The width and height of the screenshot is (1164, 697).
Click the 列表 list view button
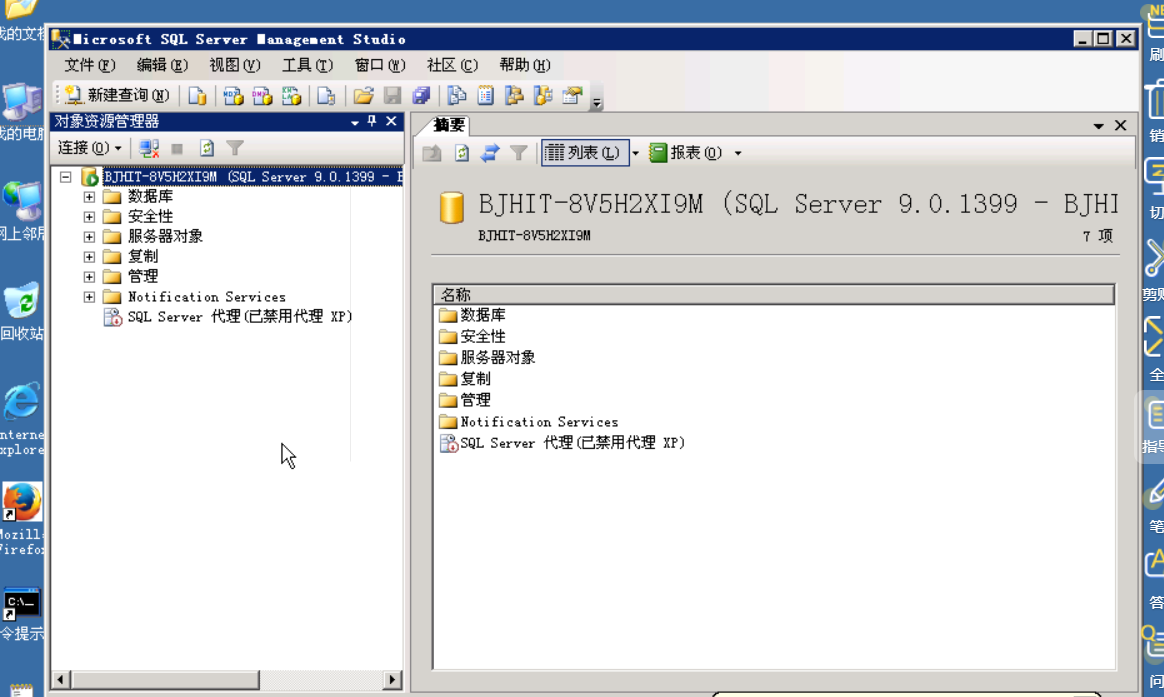(x=584, y=153)
